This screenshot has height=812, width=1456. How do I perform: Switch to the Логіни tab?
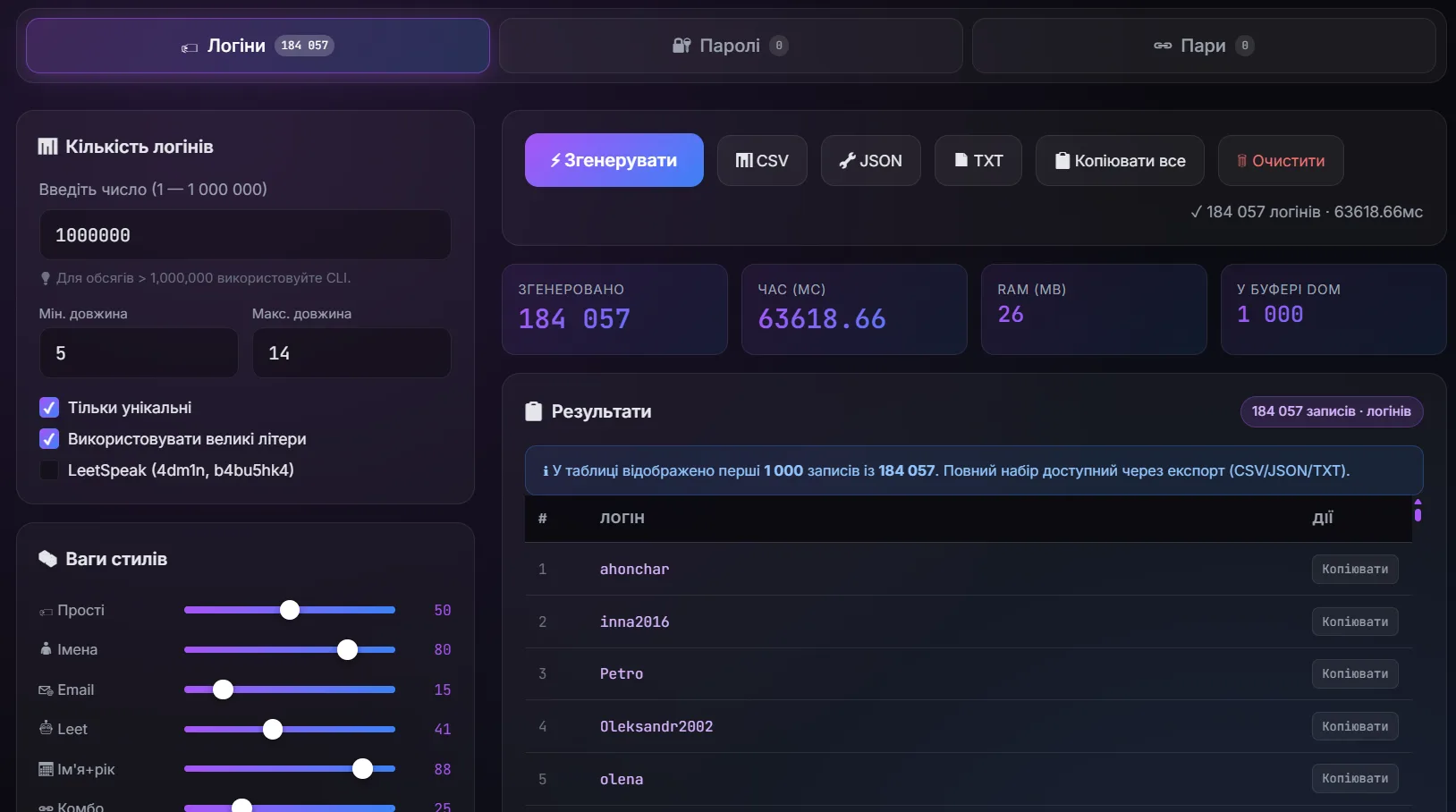[x=258, y=46]
